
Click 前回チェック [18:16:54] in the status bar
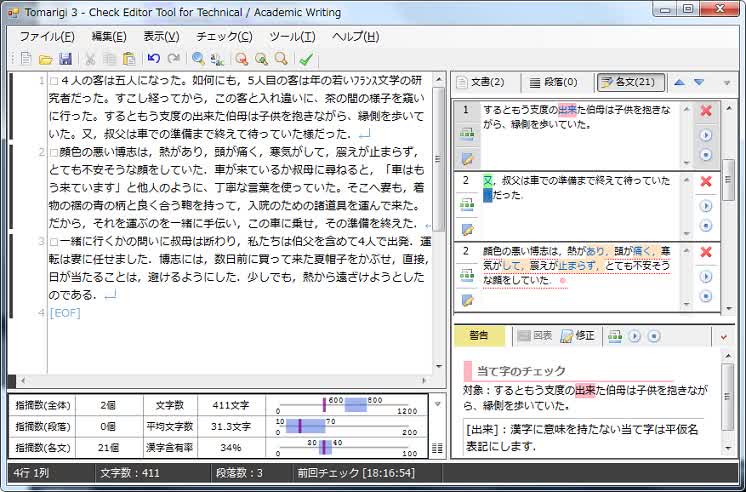tap(356, 473)
